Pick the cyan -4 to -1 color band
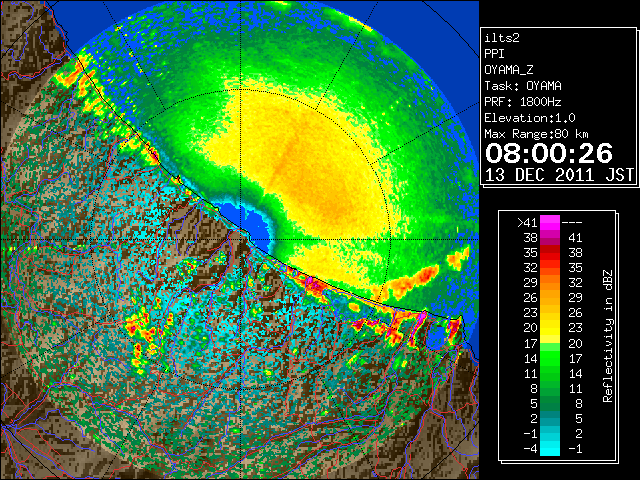 tap(550, 448)
